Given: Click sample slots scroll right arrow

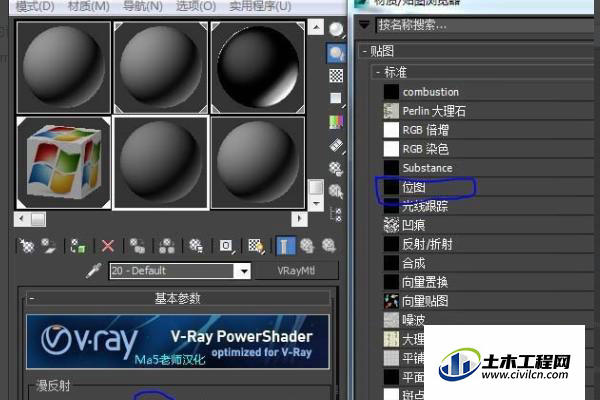Looking at the screenshot, I should pyautogui.click(x=300, y=219).
